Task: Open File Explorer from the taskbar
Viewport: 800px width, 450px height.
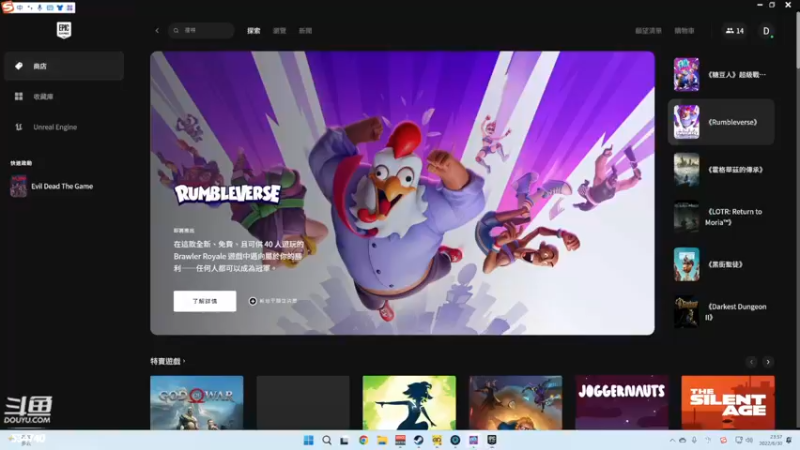Action: point(382,440)
